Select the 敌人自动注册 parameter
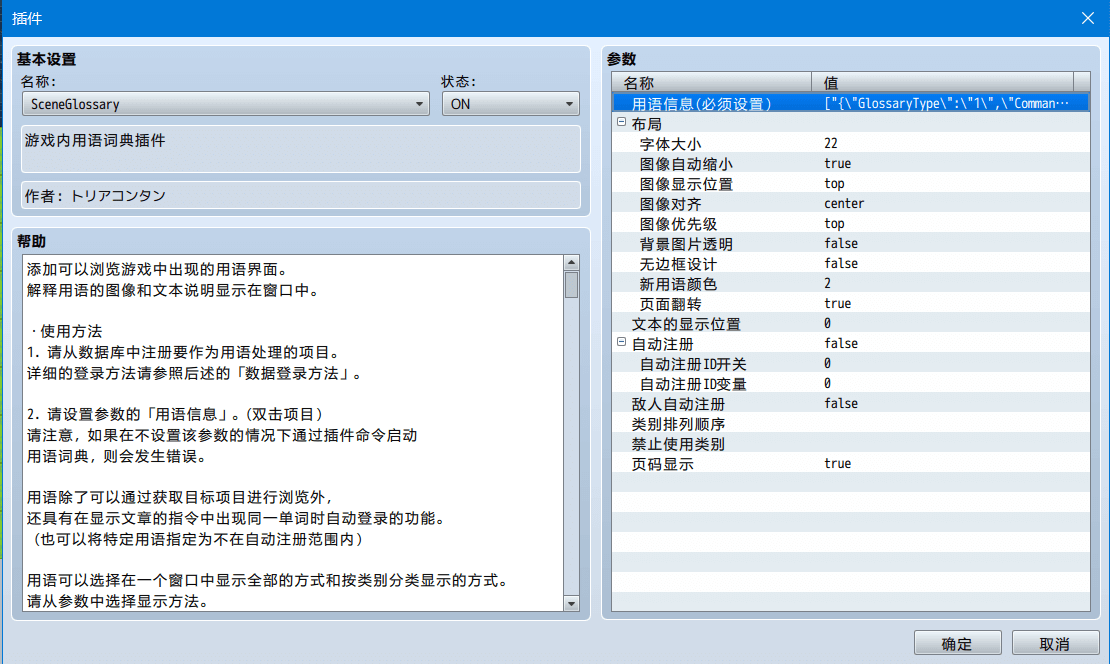This screenshot has width=1110, height=664. pos(850,403)
